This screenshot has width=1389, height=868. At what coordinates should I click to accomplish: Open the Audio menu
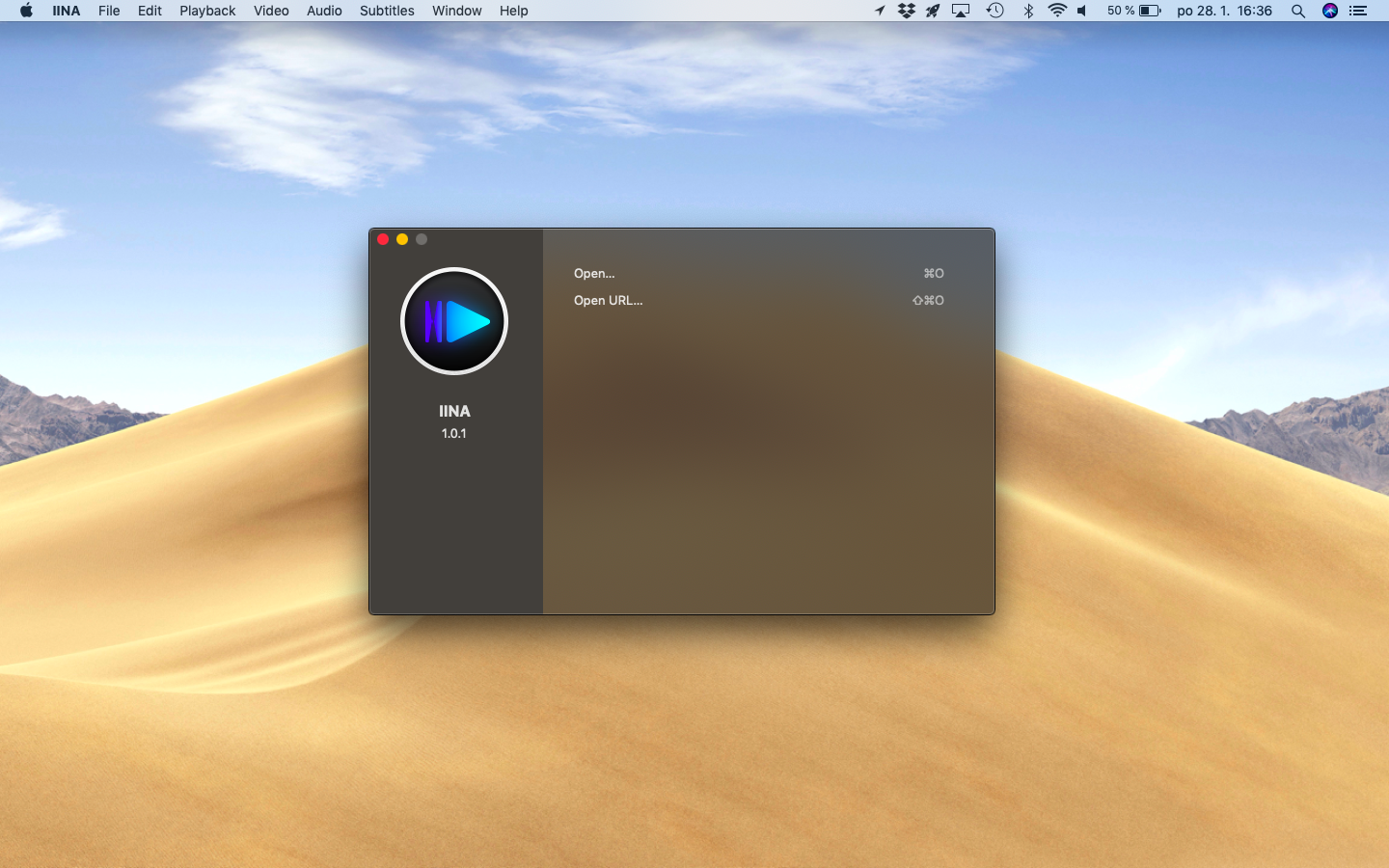[x=324, y=11]
